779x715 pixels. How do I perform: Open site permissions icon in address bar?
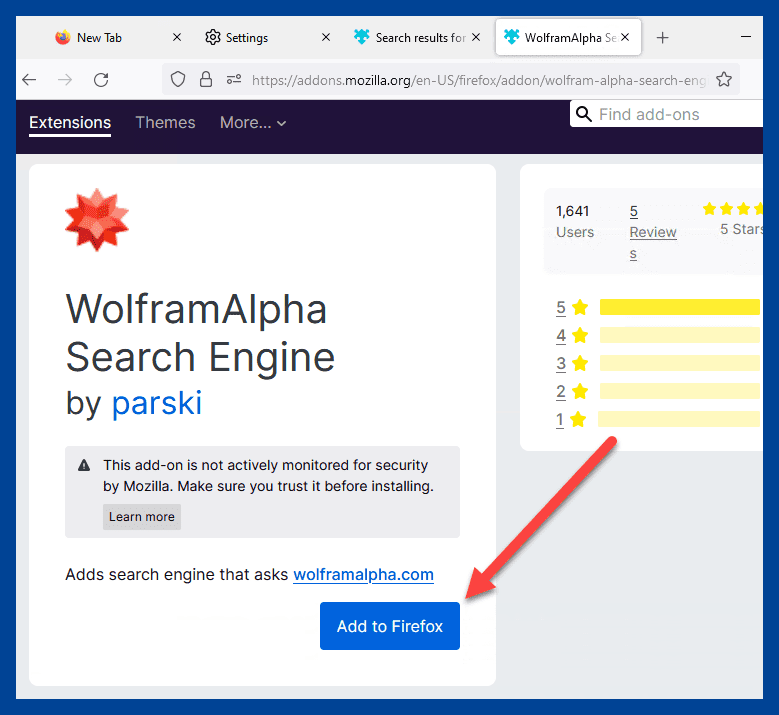234,79
